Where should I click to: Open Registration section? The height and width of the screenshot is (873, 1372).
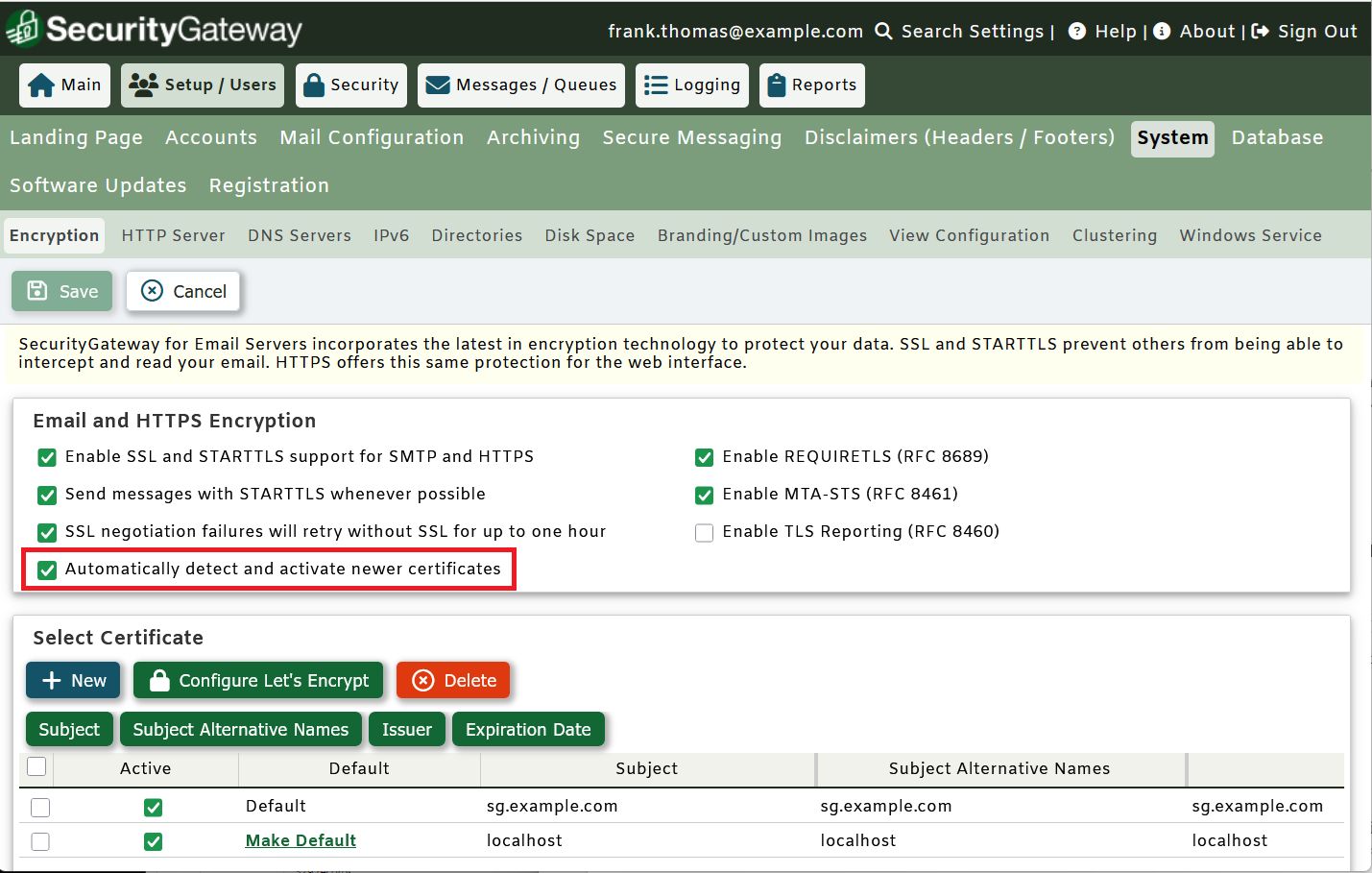tap(269, 186)
